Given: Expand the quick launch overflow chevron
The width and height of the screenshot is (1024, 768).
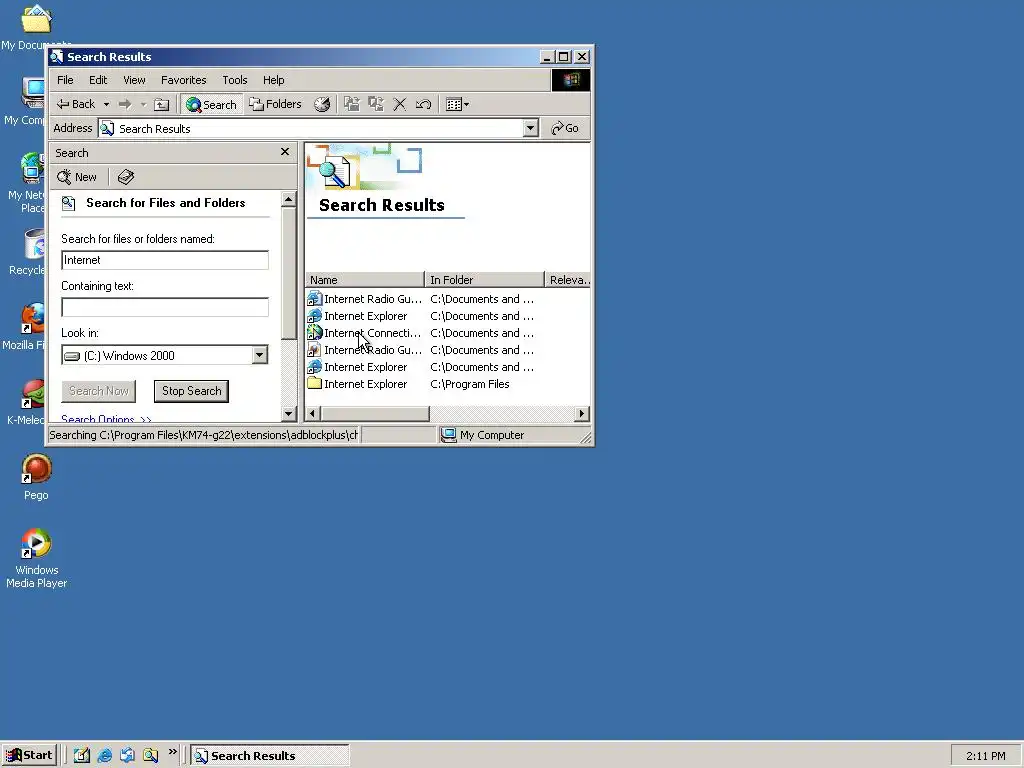Looking at the screenshot, I should pos(172,752).
